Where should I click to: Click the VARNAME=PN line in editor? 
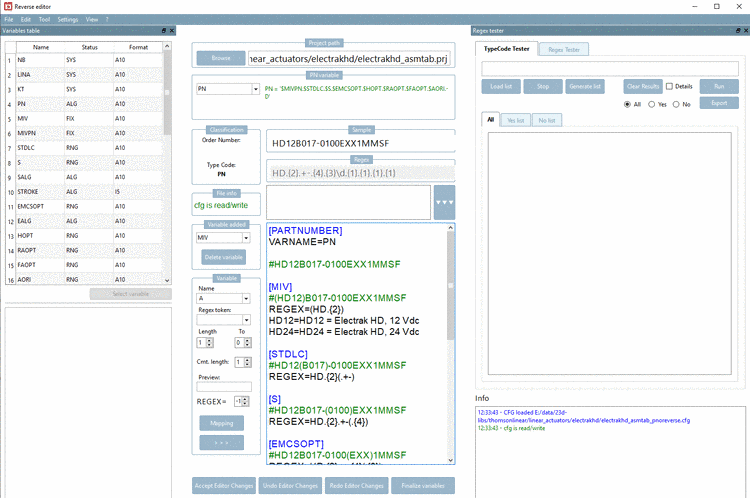tap(302, 242)
